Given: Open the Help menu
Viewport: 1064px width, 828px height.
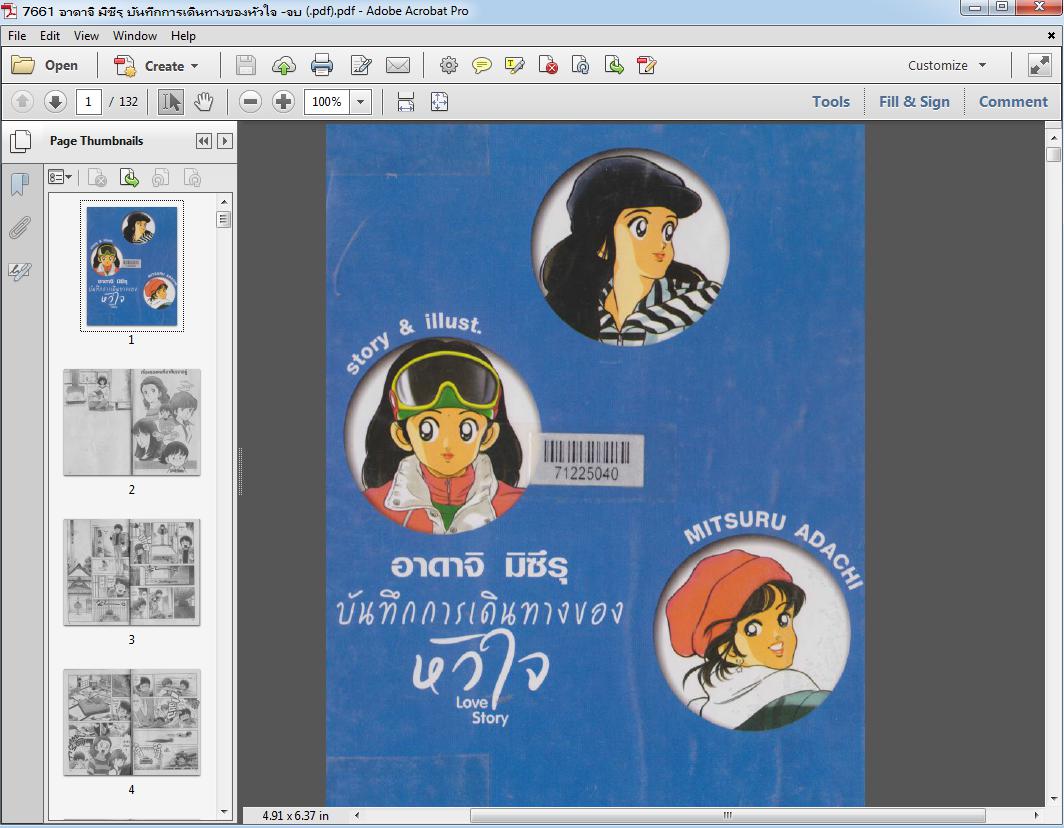Looking at the screenshot, I should coord(183,36).
